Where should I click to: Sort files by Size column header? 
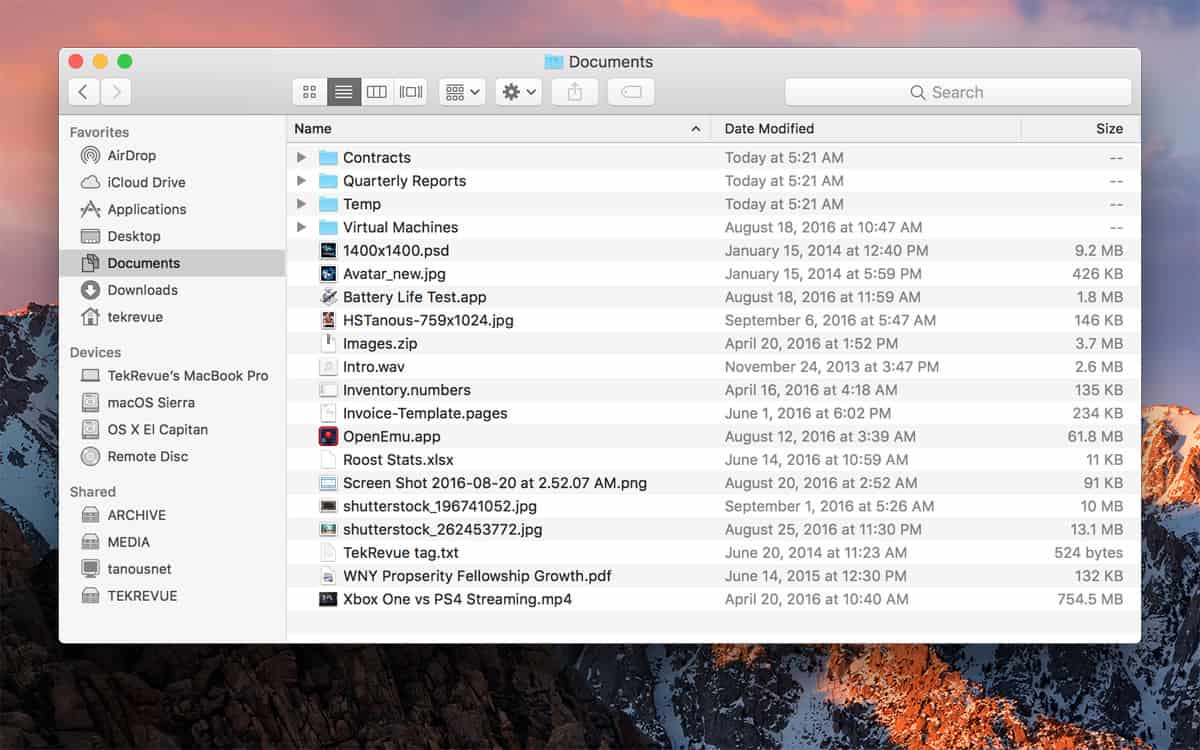click(x=1108, y=129)
